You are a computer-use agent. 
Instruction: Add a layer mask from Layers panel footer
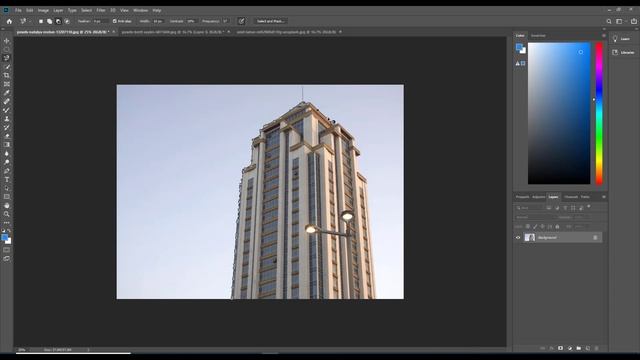(560, 348)
